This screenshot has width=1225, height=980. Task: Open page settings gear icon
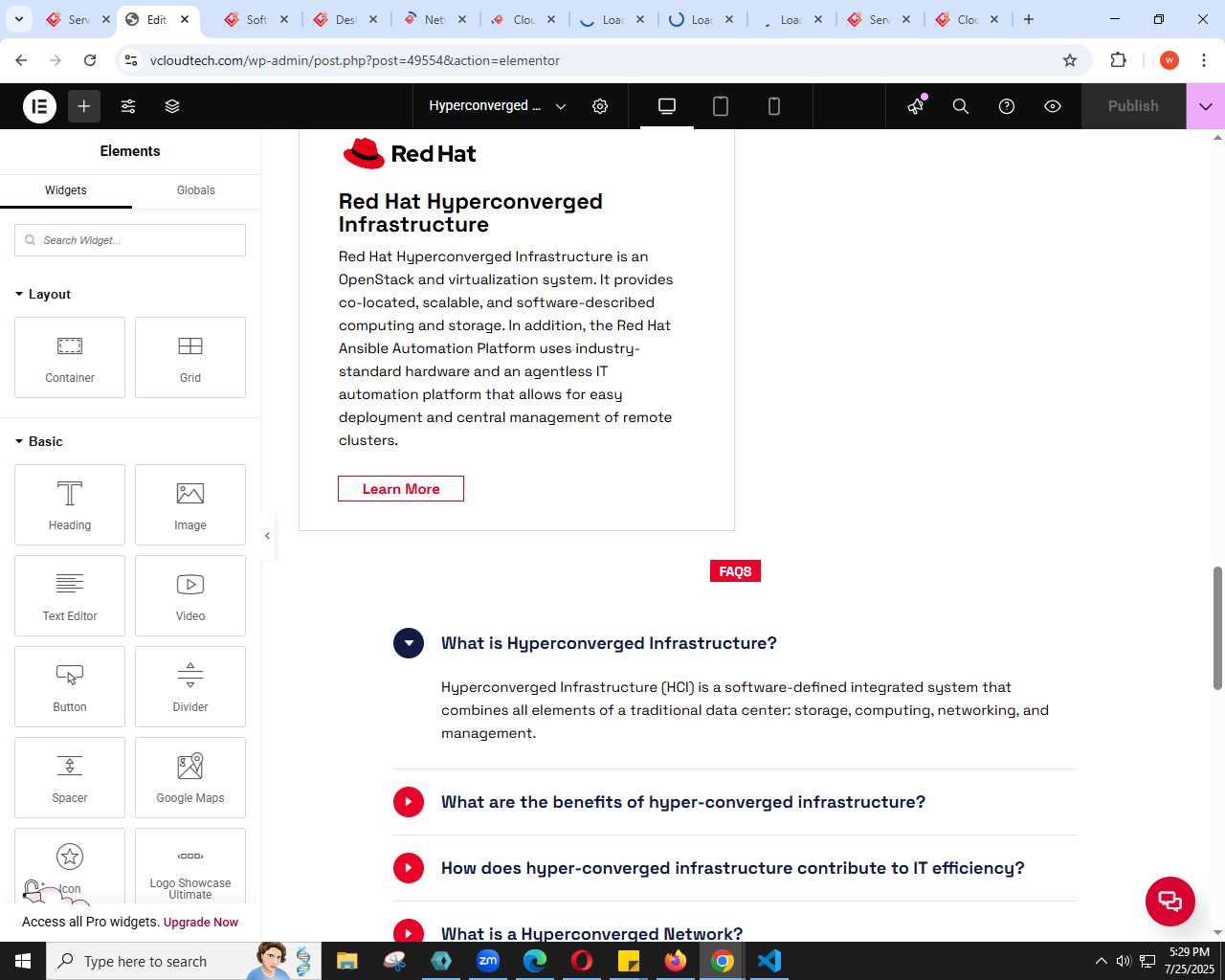600,106
